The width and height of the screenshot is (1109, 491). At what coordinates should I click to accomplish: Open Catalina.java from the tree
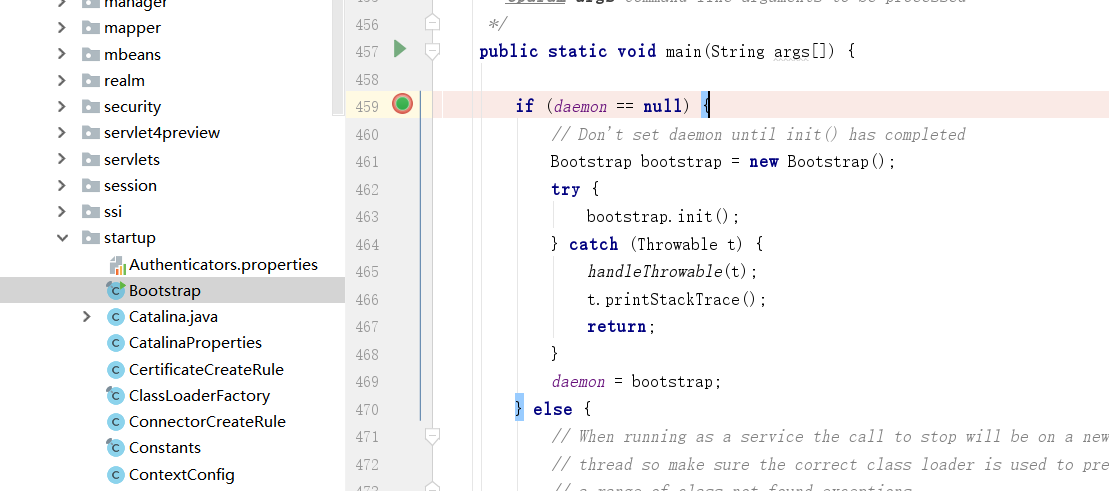point(173,317)
